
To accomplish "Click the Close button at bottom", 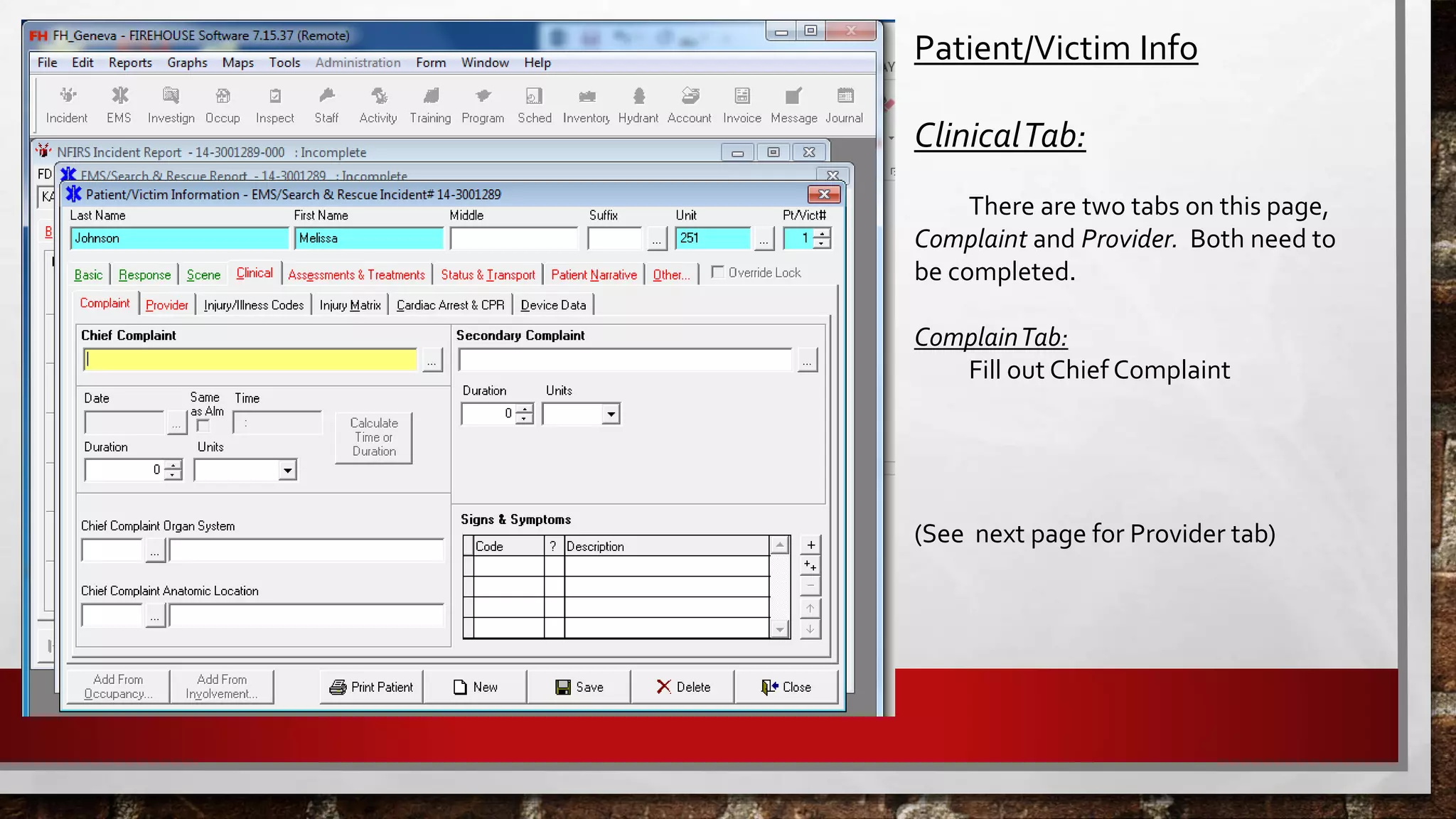I will (786, 687).
